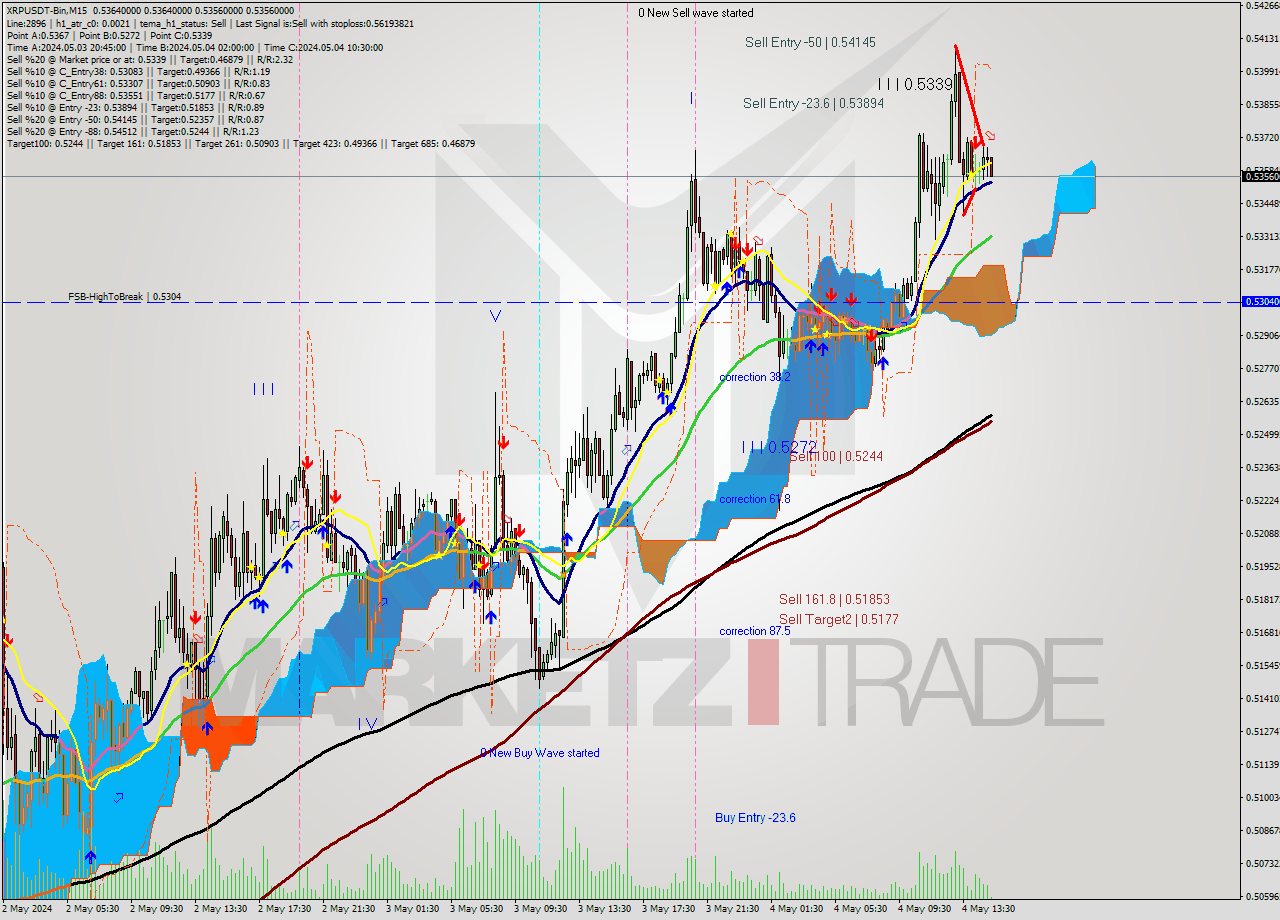
Task: Click the 'Sell %20 @ Entry -88: 0.54512' line
Action: point(132,131)
